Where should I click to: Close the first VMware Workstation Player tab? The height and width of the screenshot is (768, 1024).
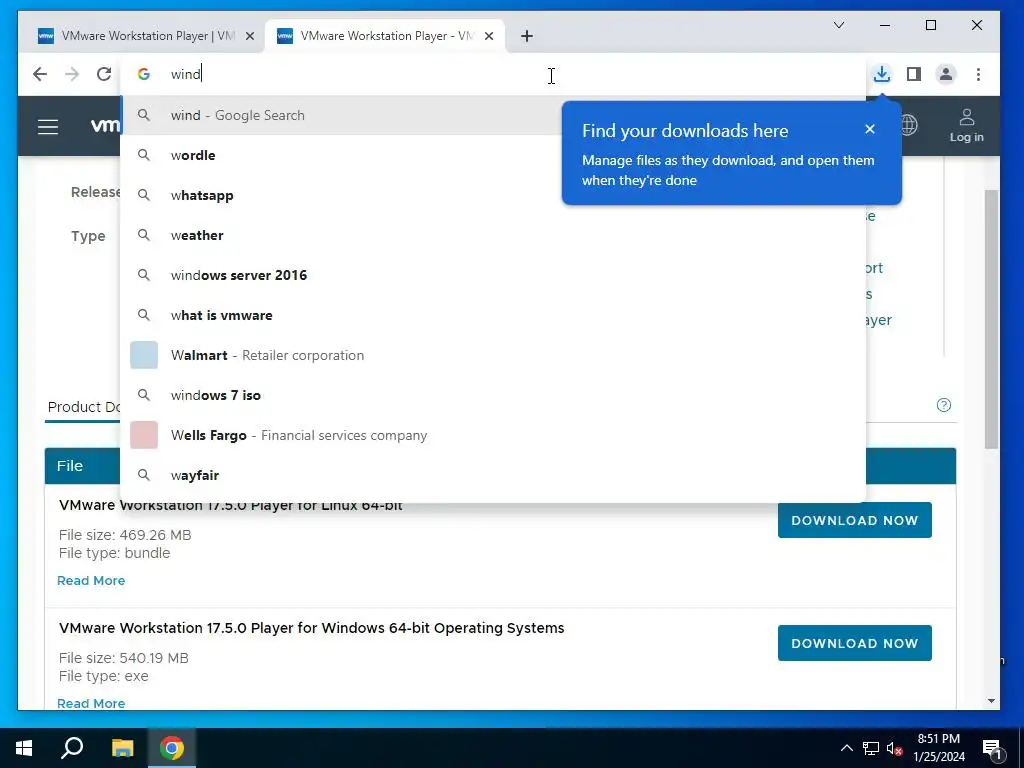pos(249,36)
